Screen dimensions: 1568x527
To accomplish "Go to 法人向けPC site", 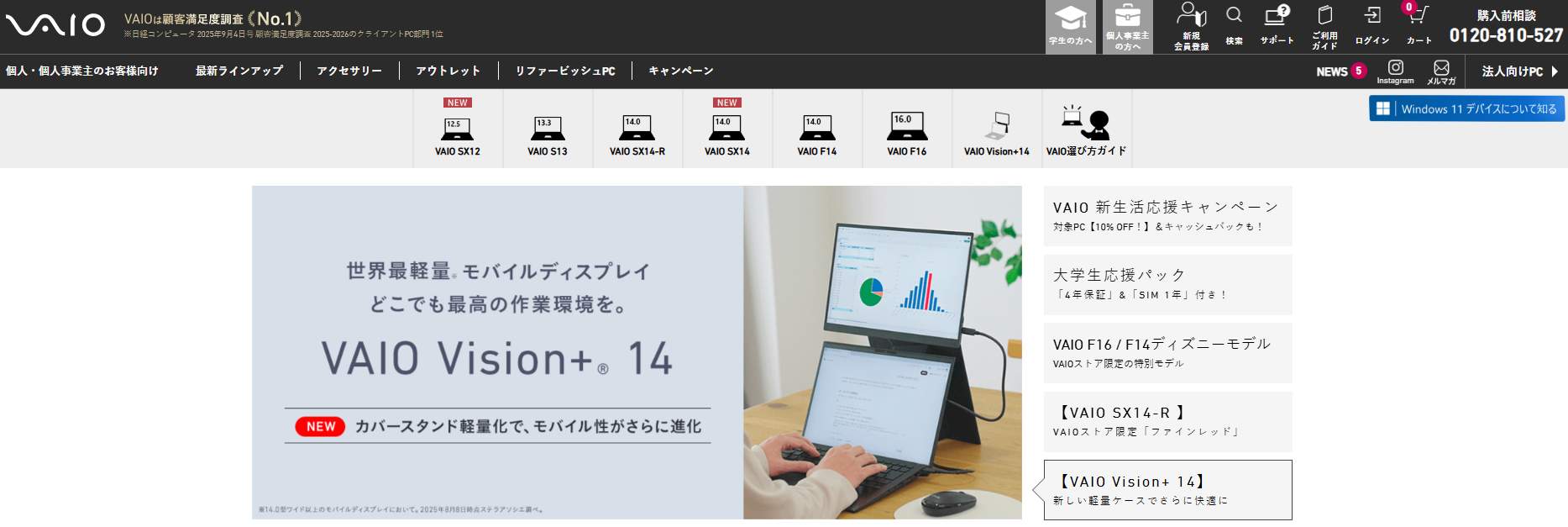I will [1519, 71].
